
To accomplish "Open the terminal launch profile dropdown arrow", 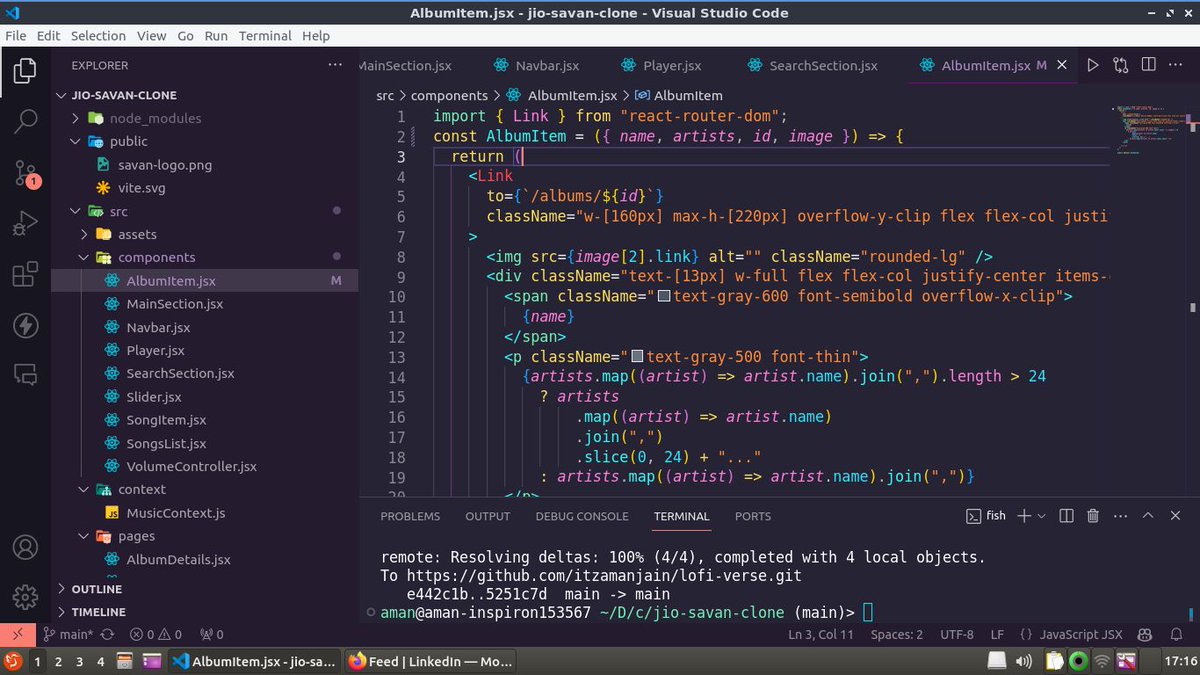I will tap(1042, 516).
